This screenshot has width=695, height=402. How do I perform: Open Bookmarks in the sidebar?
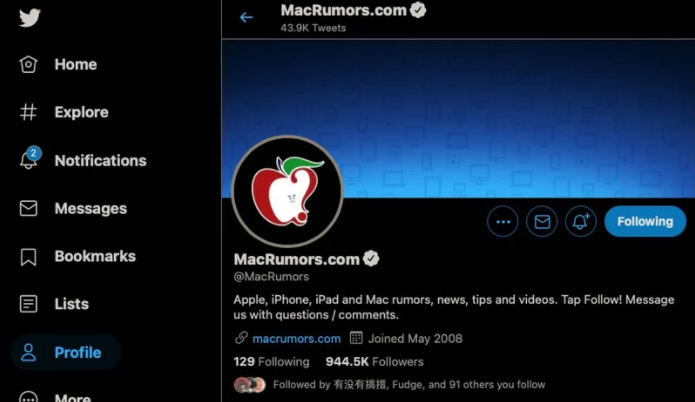[78, 257]
